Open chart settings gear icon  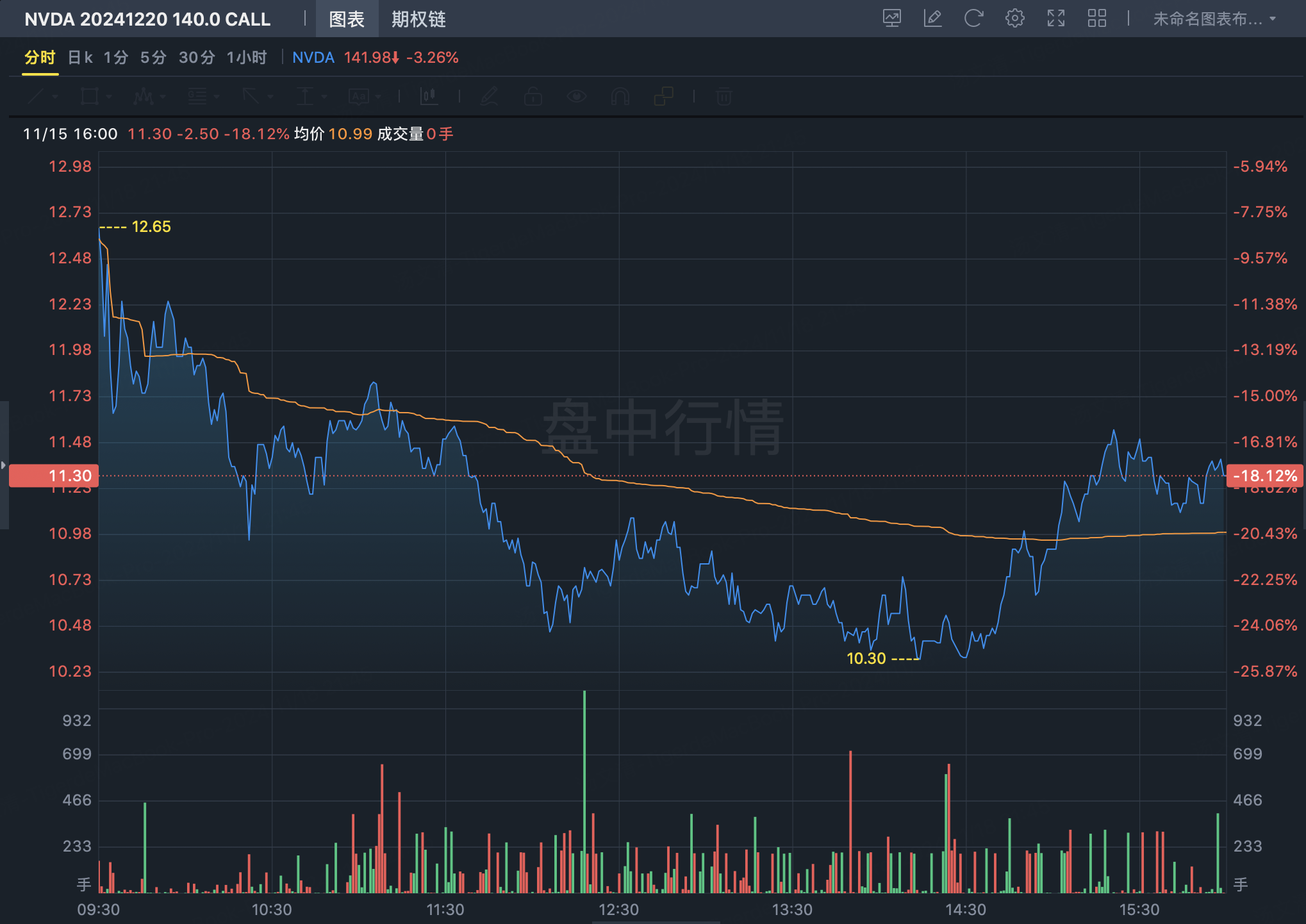[x=1014, y=19]
